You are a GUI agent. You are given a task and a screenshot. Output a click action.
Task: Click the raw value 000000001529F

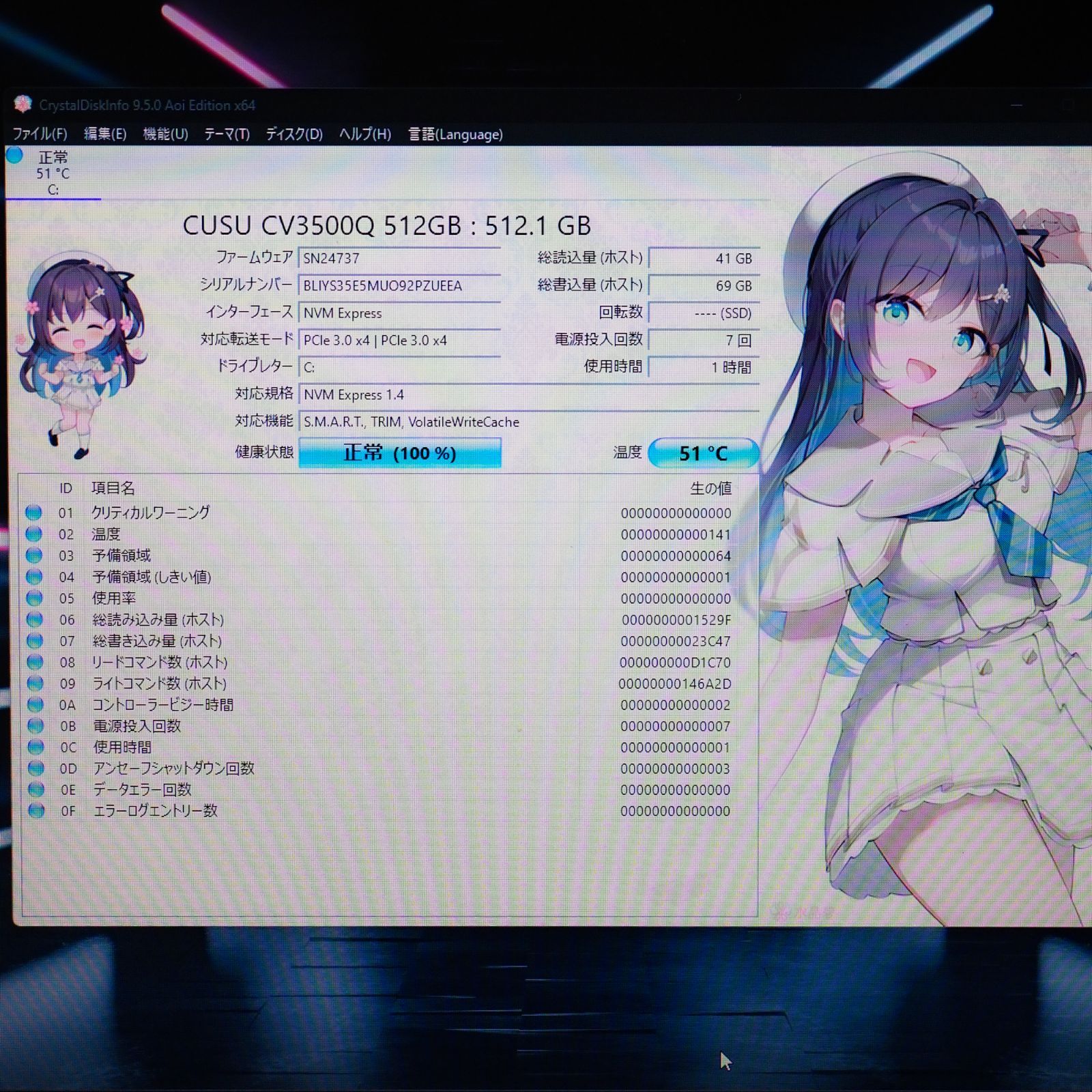point(676,620)
